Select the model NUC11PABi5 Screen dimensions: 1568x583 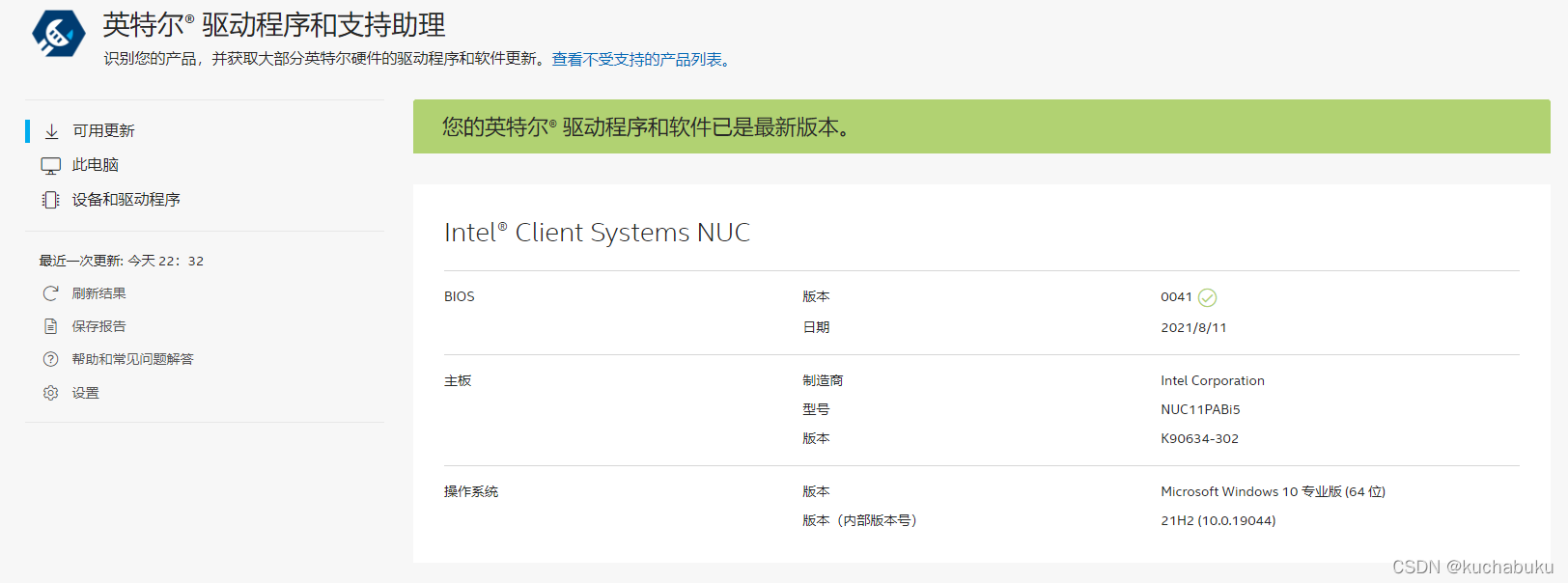1200,410
